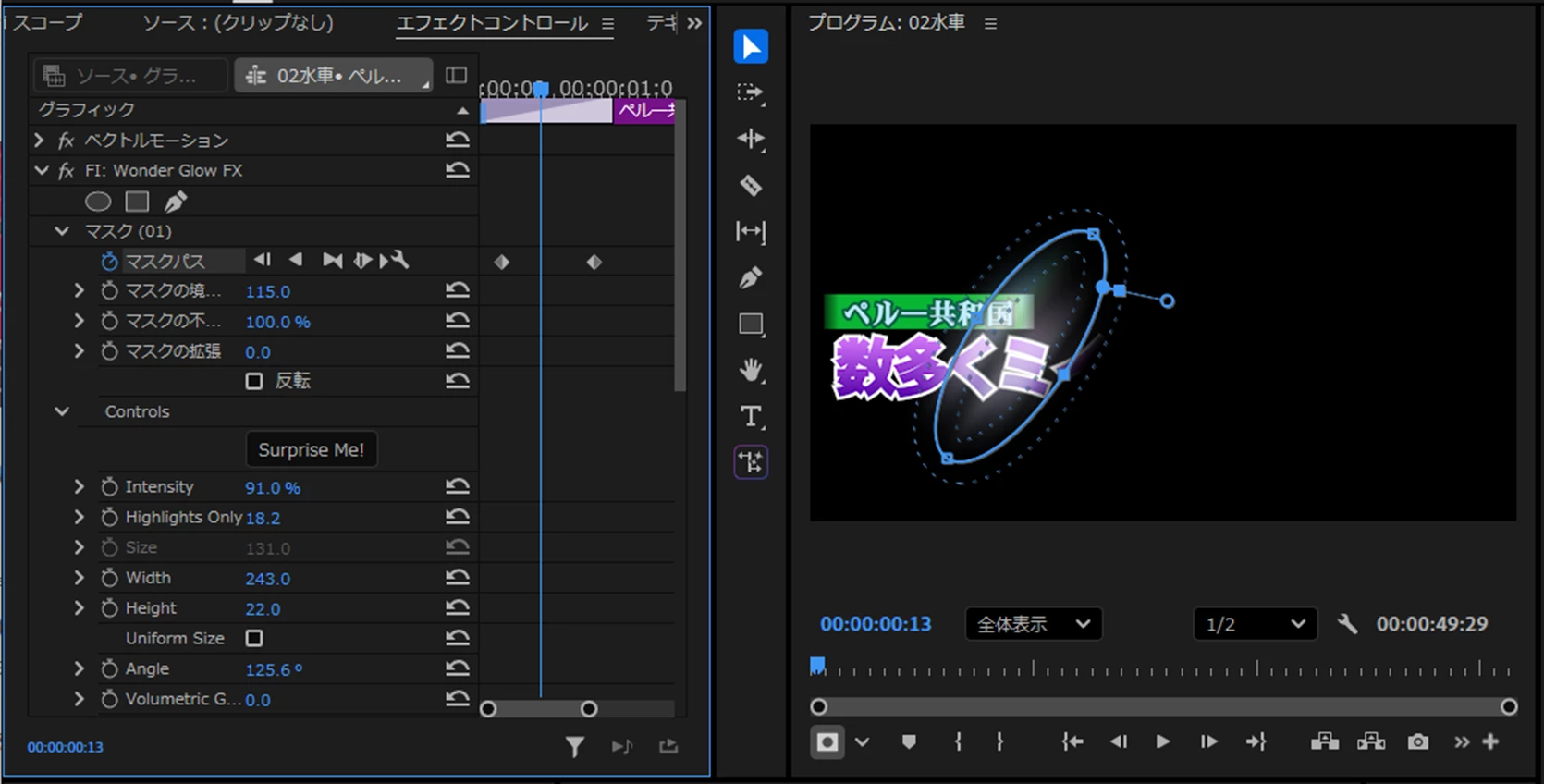Export frame with camera icon
The width and height of the screenshot is (1544, 784).
pos(1418,741)
